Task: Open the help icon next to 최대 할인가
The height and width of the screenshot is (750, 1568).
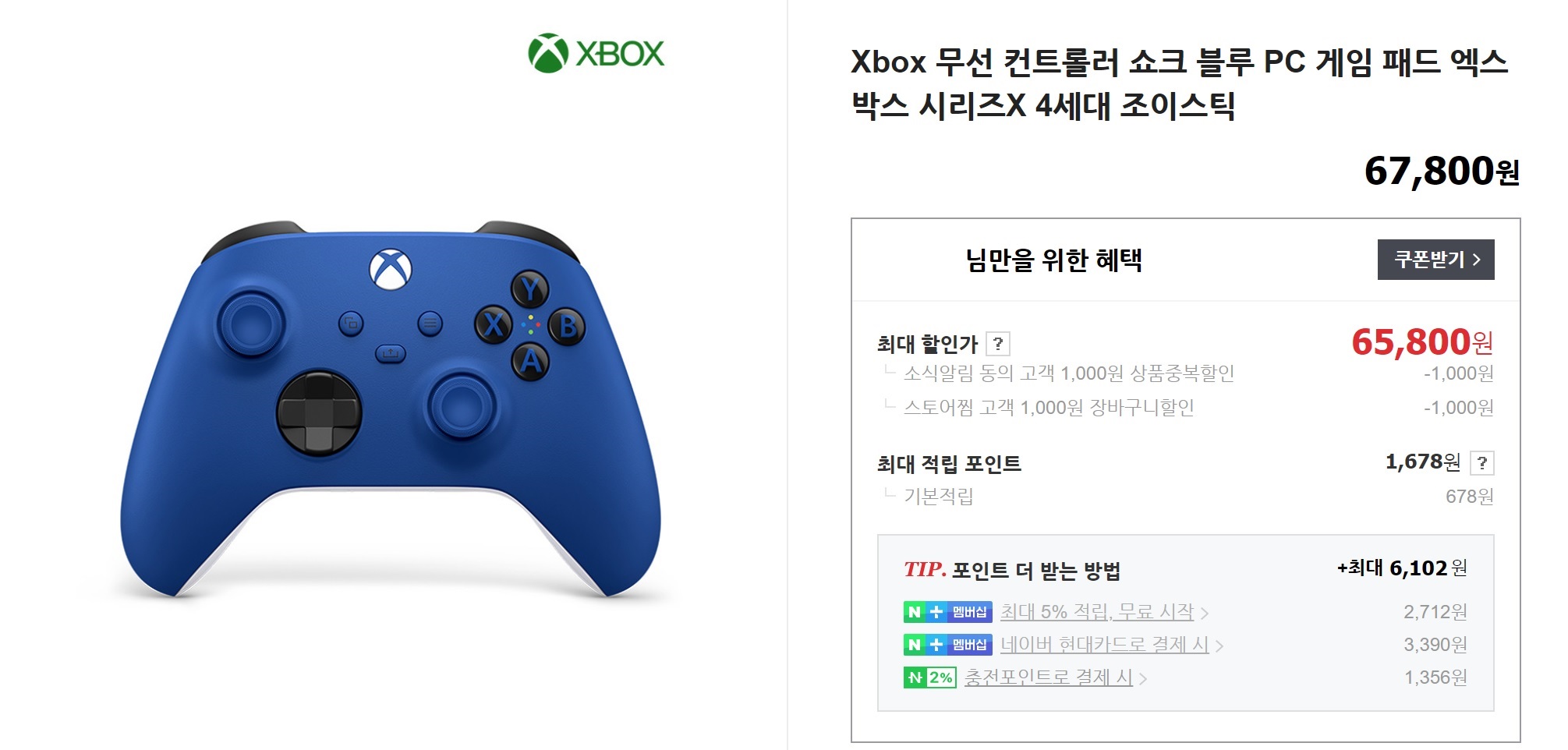Action: click(998, 344)
